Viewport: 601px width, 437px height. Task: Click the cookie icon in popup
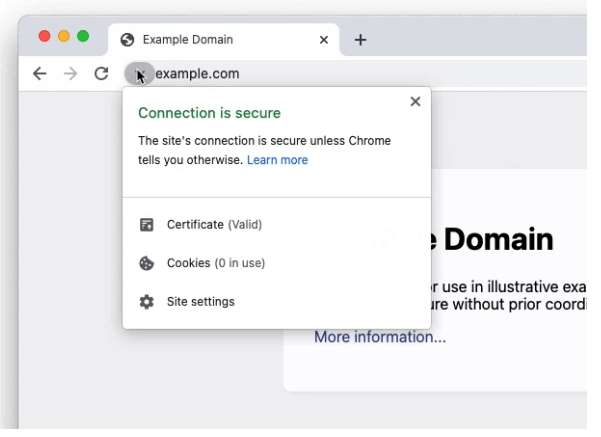(147, 263)
